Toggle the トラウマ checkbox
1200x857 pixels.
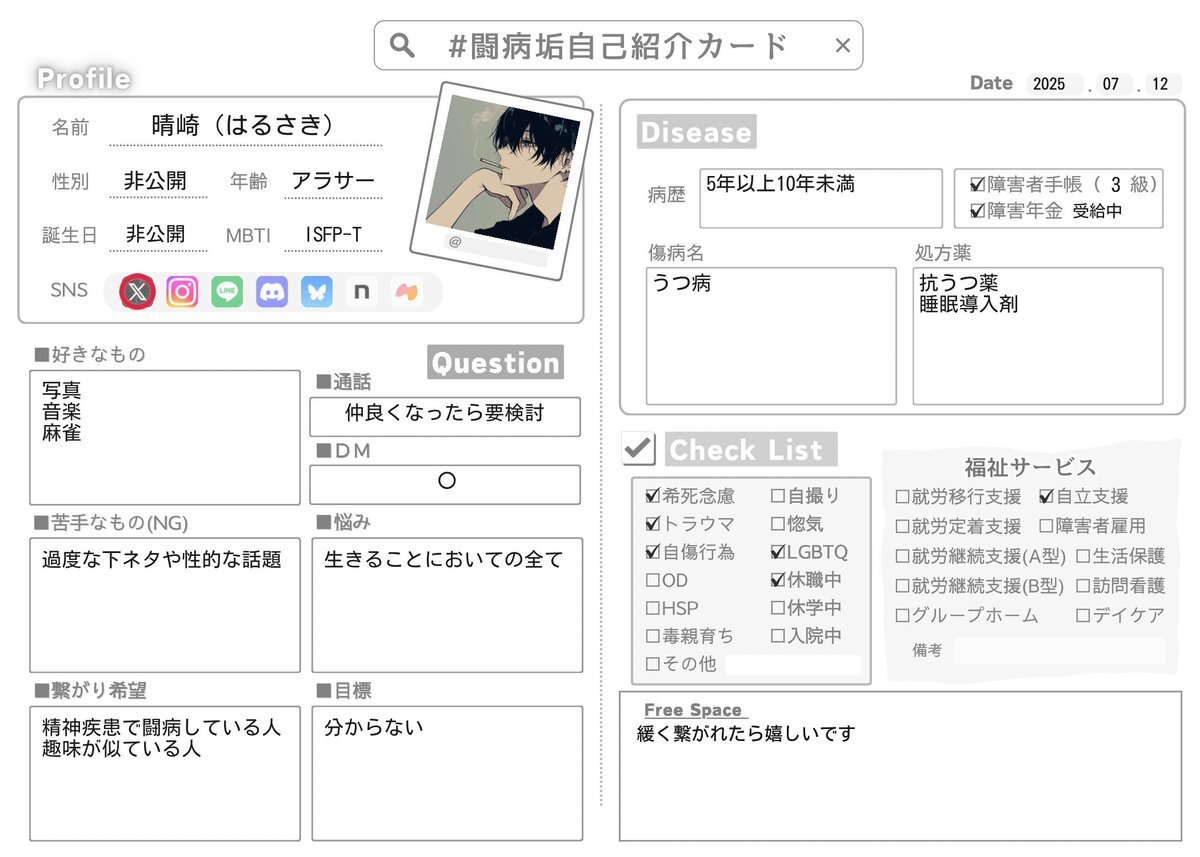(x=653, y=523)
